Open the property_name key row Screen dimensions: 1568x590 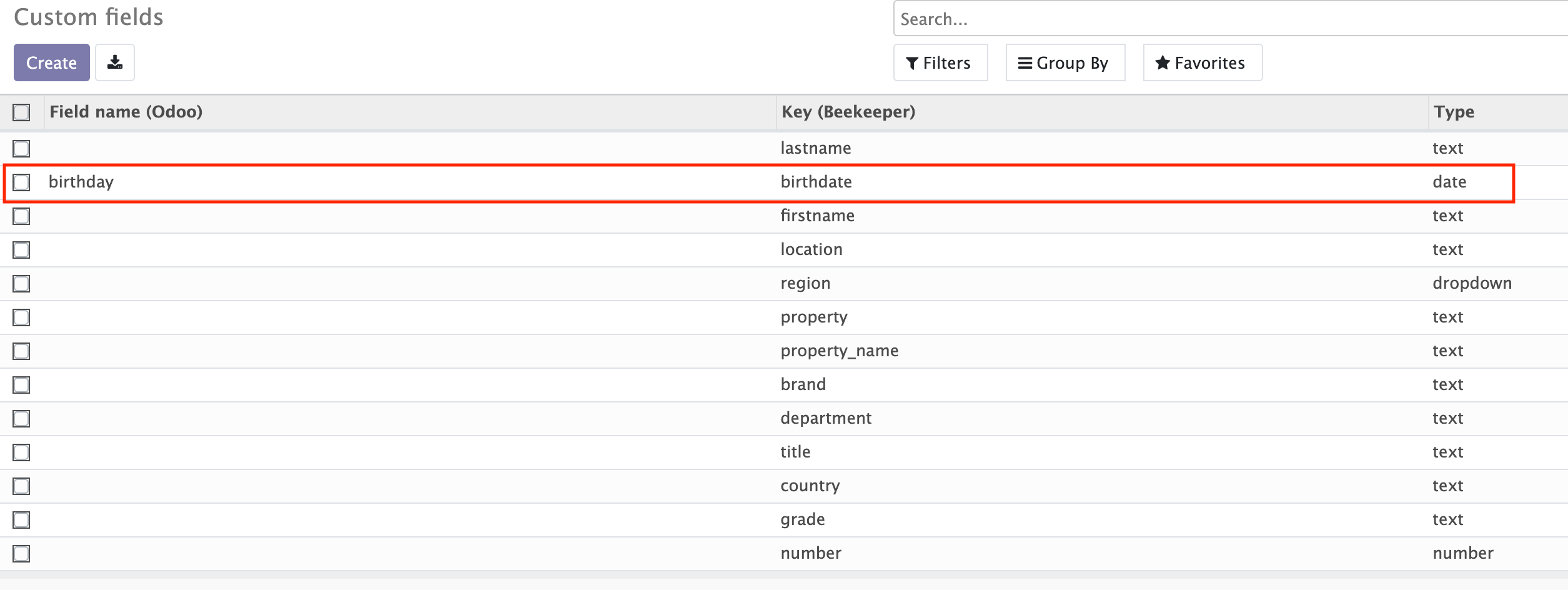pos(840,351)
